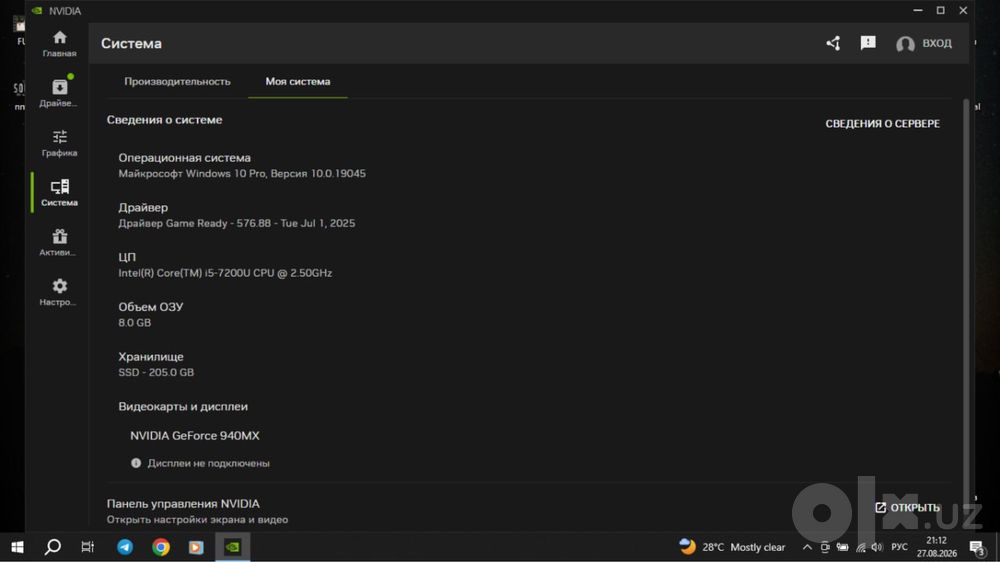Click the NVIDIA GeForce 940MX entry
1000x562 pixels.
pyautogui.click(x=195, y=436)
